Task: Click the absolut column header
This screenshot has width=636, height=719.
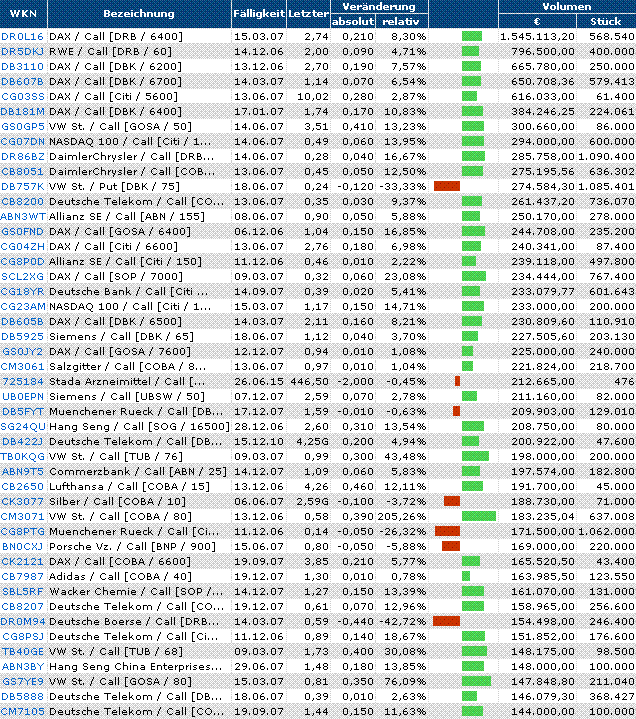Action: 353,22
